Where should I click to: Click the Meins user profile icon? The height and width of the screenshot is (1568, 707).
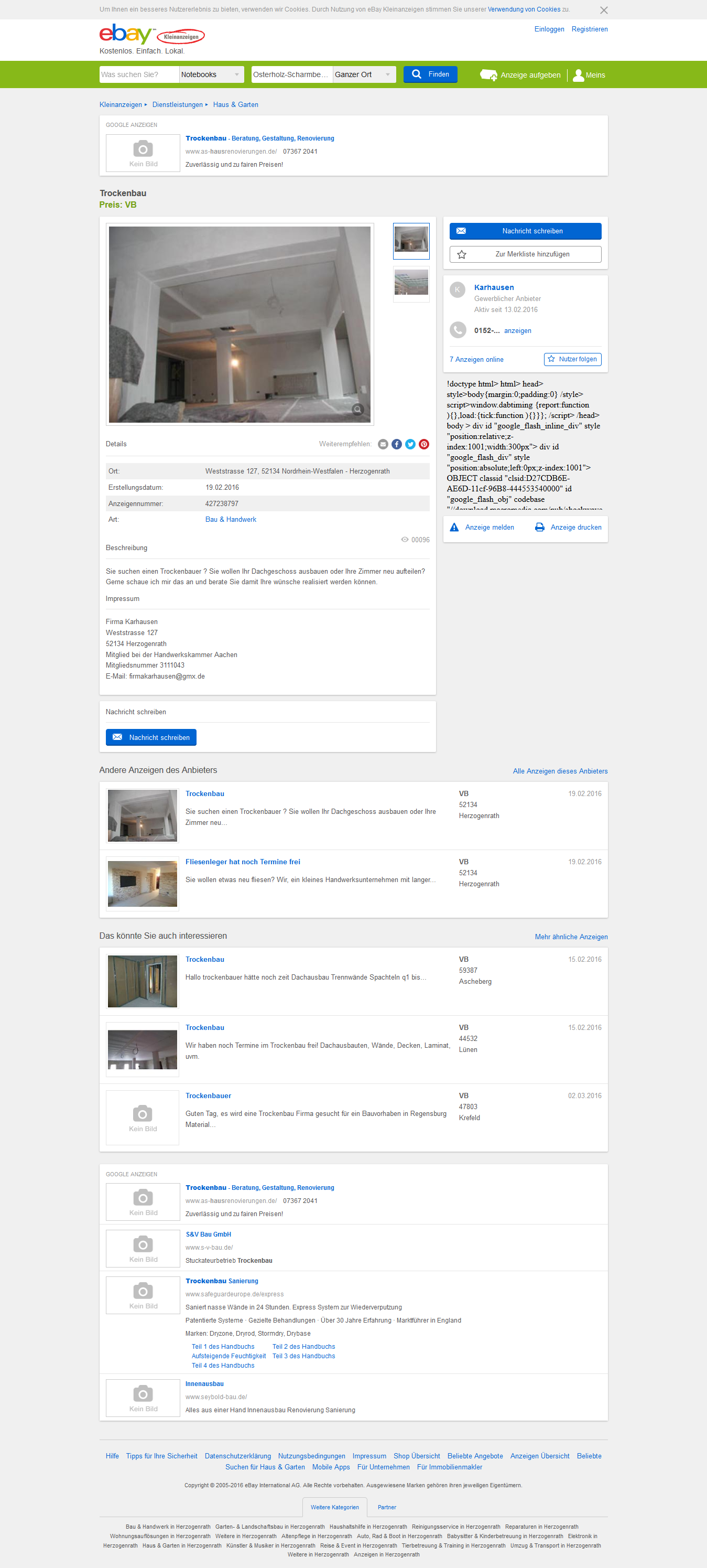(578, 75)
